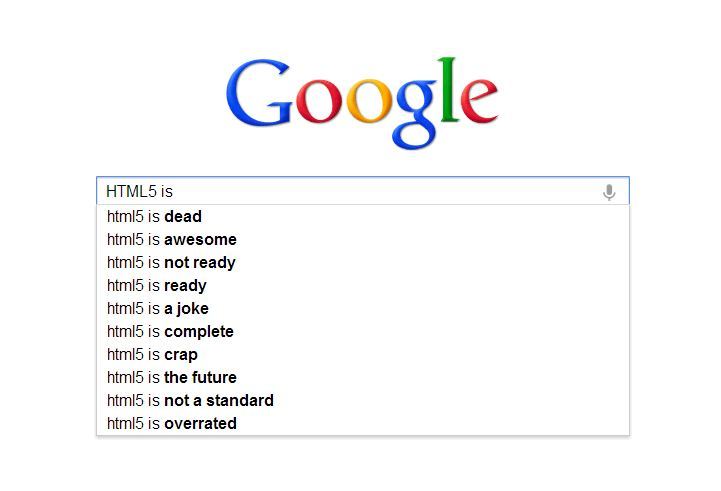The height and width of the screenshot is (491, 721).
Task: Choose 'html5 is the future' suggestion
Action: [x=172, y=377]
